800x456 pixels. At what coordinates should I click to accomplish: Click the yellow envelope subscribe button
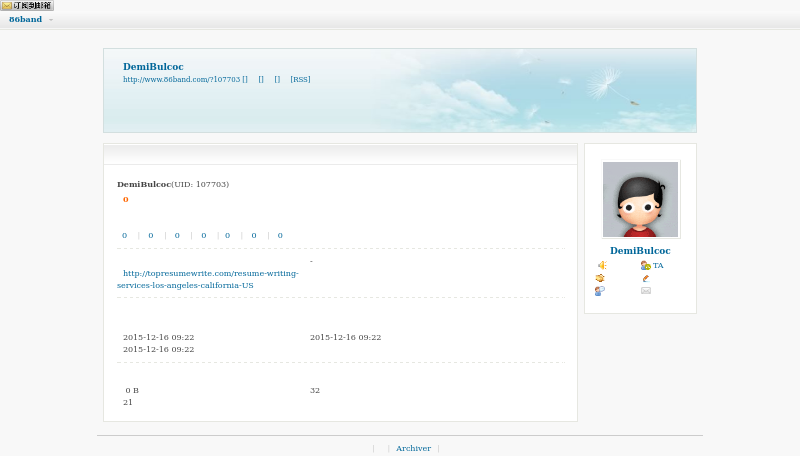27,6
